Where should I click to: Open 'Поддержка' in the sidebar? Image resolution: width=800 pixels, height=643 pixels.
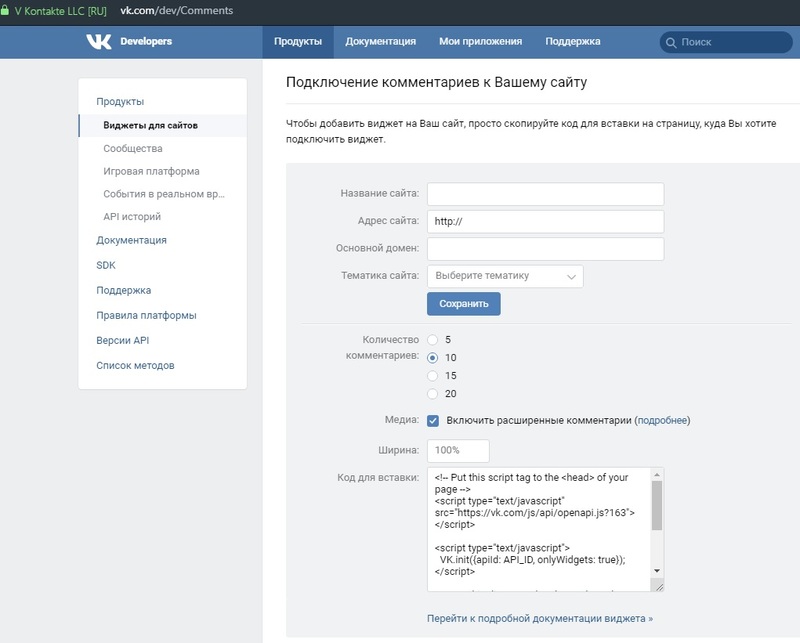124,290
